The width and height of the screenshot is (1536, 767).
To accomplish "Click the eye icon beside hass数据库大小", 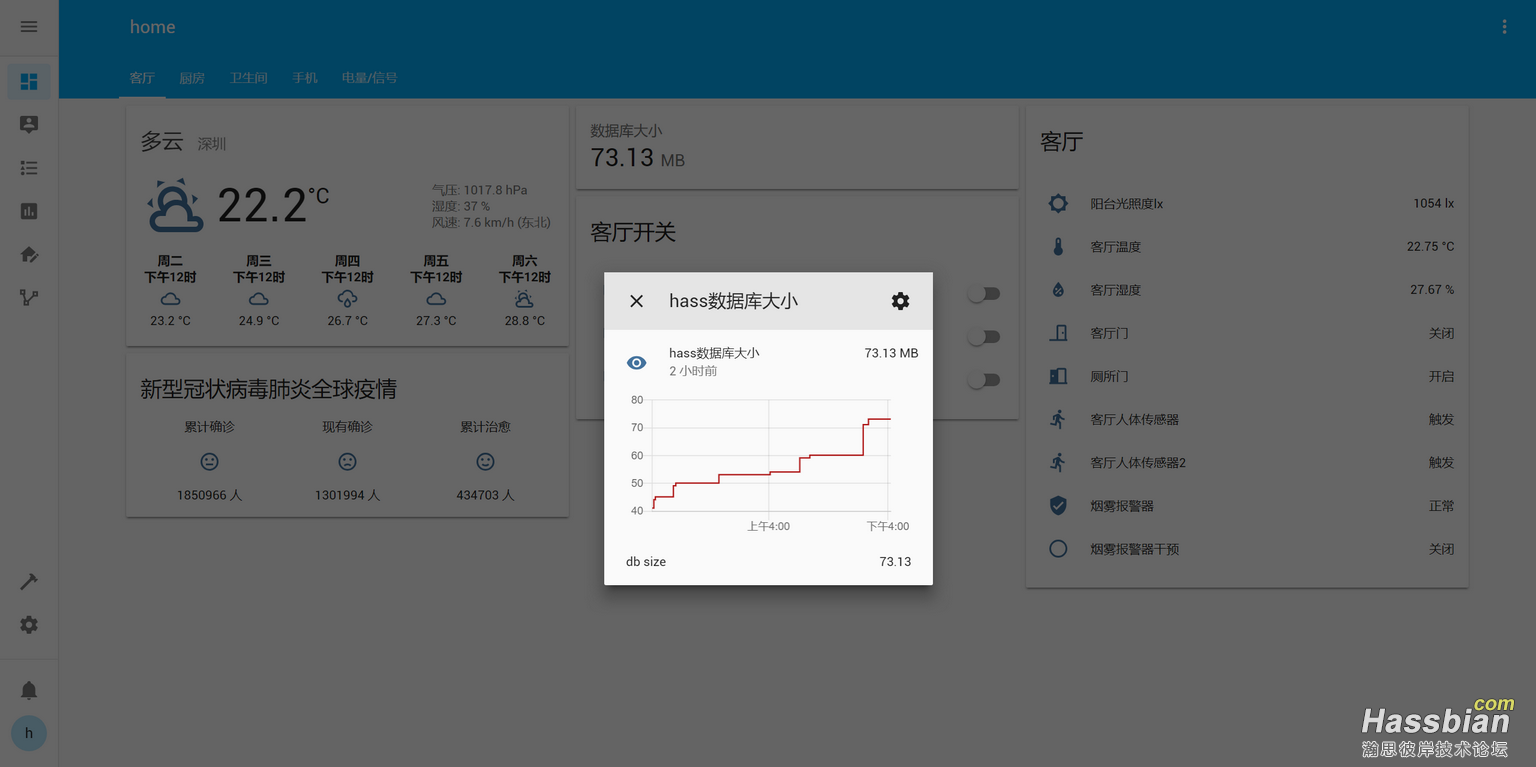I will [x=636, y=363].
